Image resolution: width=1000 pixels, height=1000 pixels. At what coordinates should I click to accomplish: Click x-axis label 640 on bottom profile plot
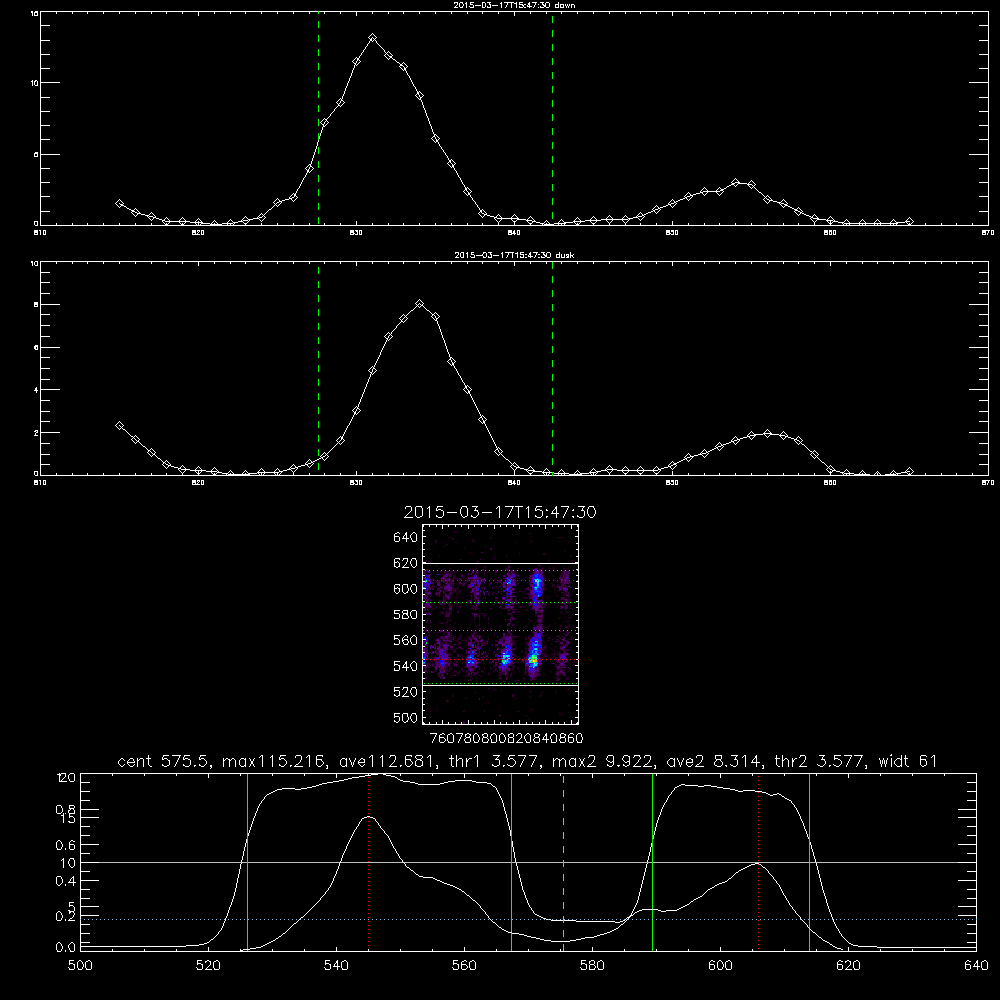click(x=976, y=966)
